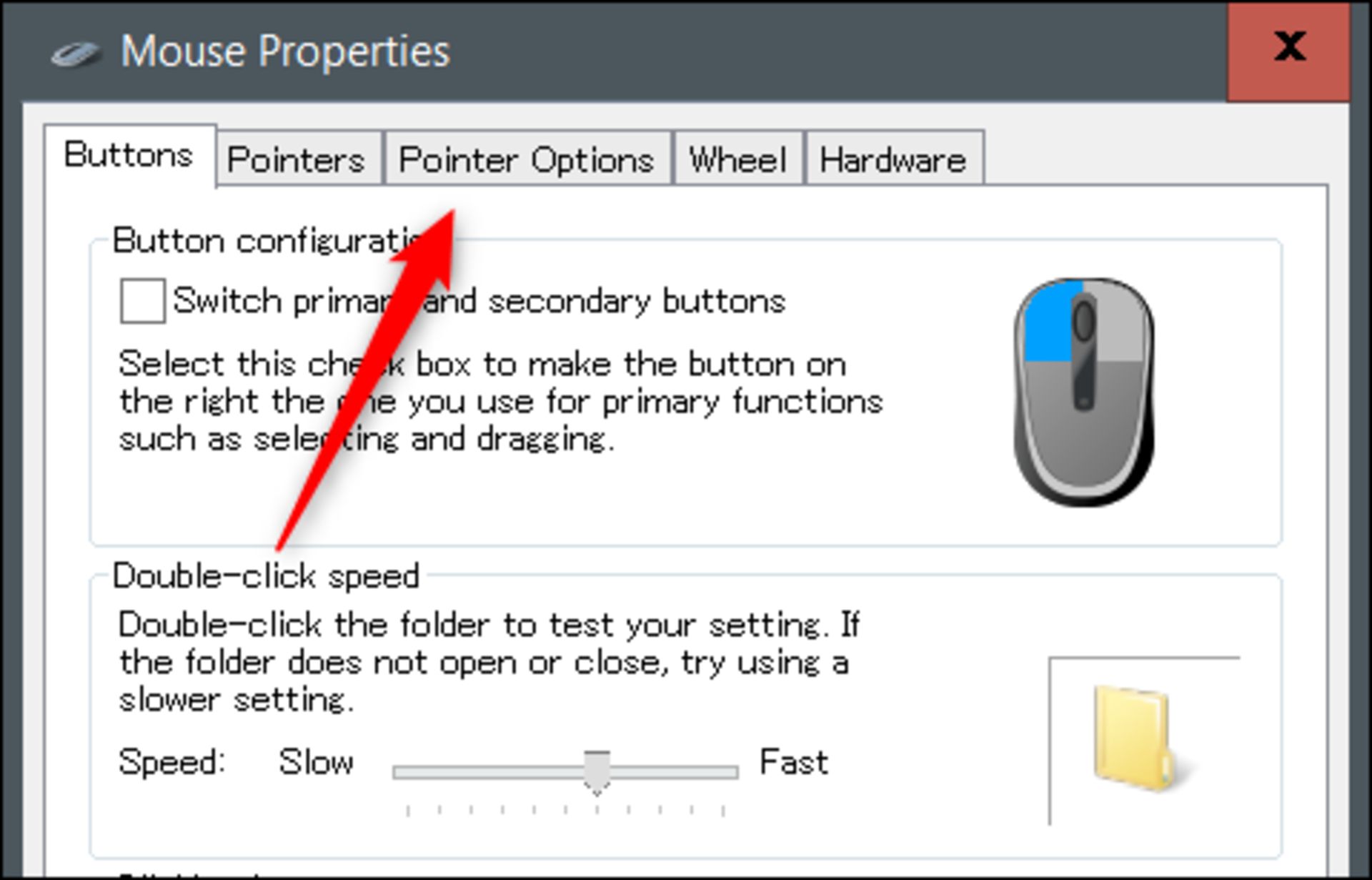Click the 'Double-click speed' group heading
The image size is (1372, 880).
[x=266, y=576]
